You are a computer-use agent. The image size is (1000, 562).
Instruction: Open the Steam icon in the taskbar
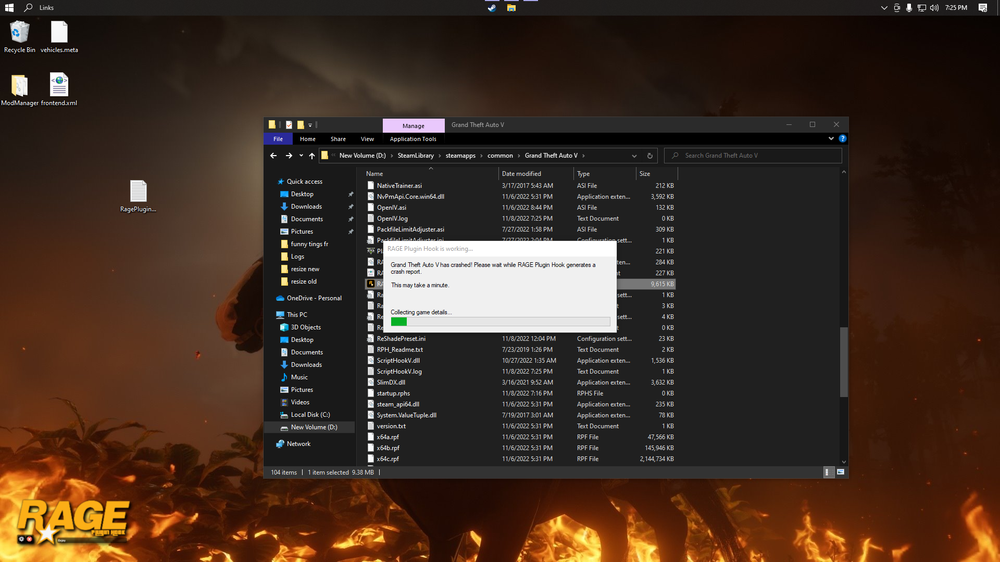pos(492,7)
